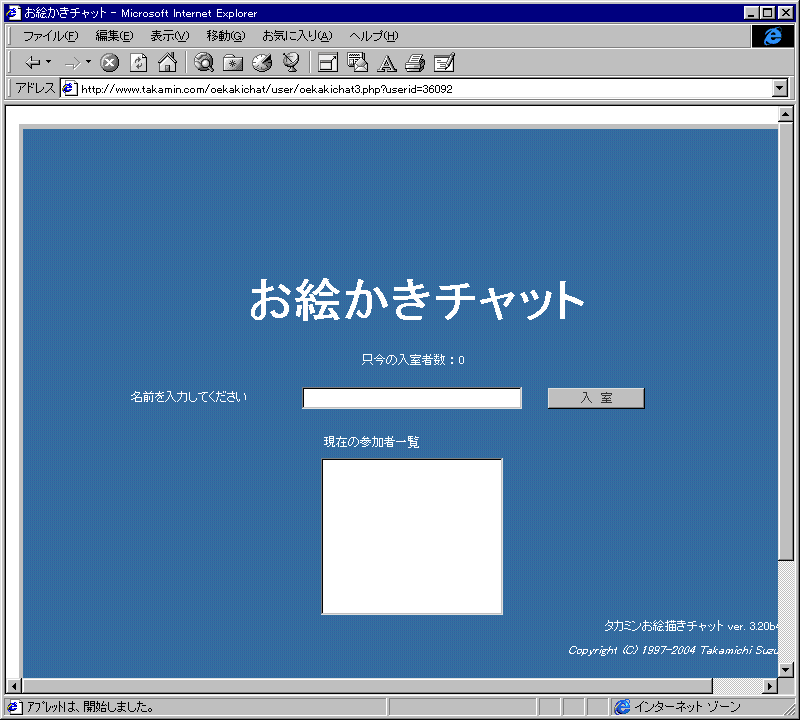Click the タカミンお絵描きチャット version text
This screenshot has width=800, height=720.
point(691,626)
